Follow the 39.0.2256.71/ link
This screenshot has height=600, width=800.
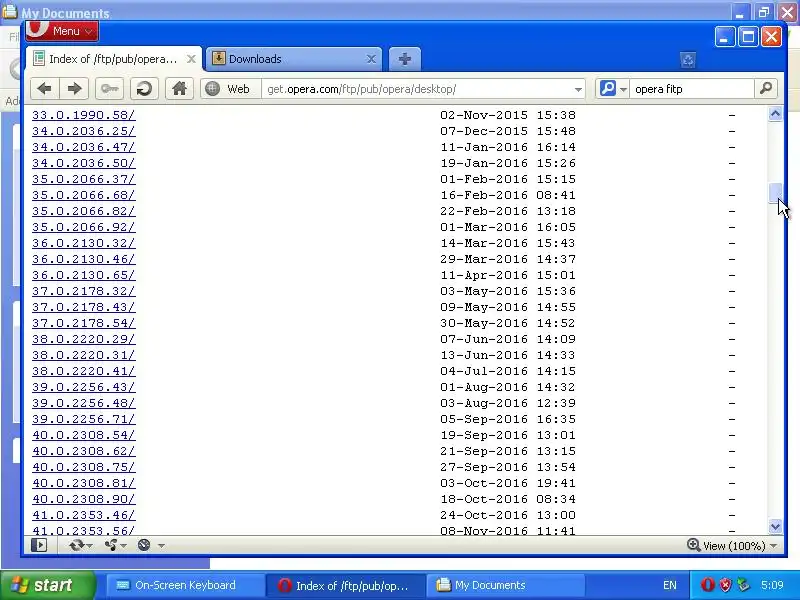tap(84, 419)
